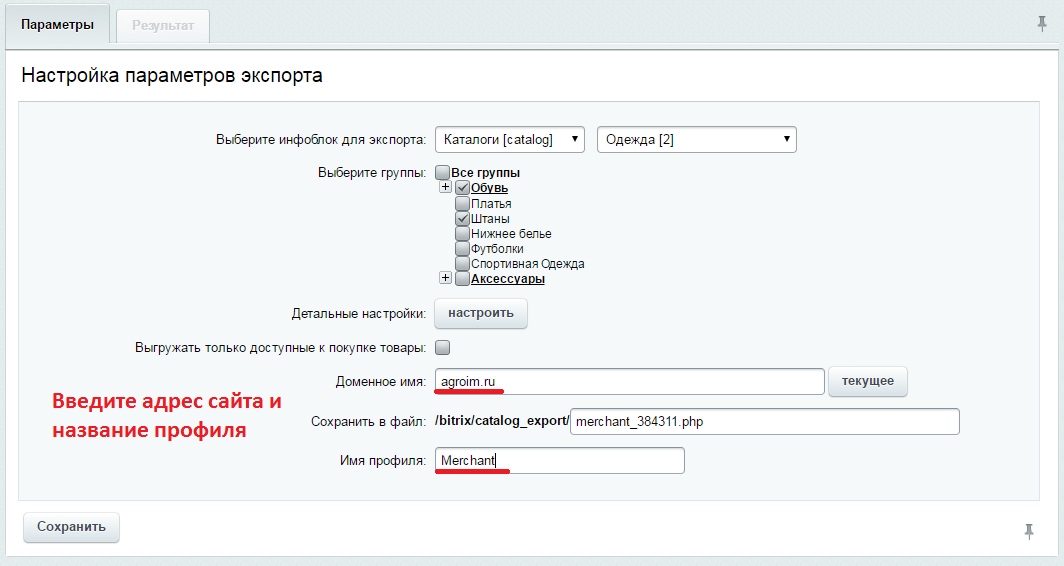Click the текущее domain button
This screenshot has width=1064, height=566.
[x=868, y=381]
